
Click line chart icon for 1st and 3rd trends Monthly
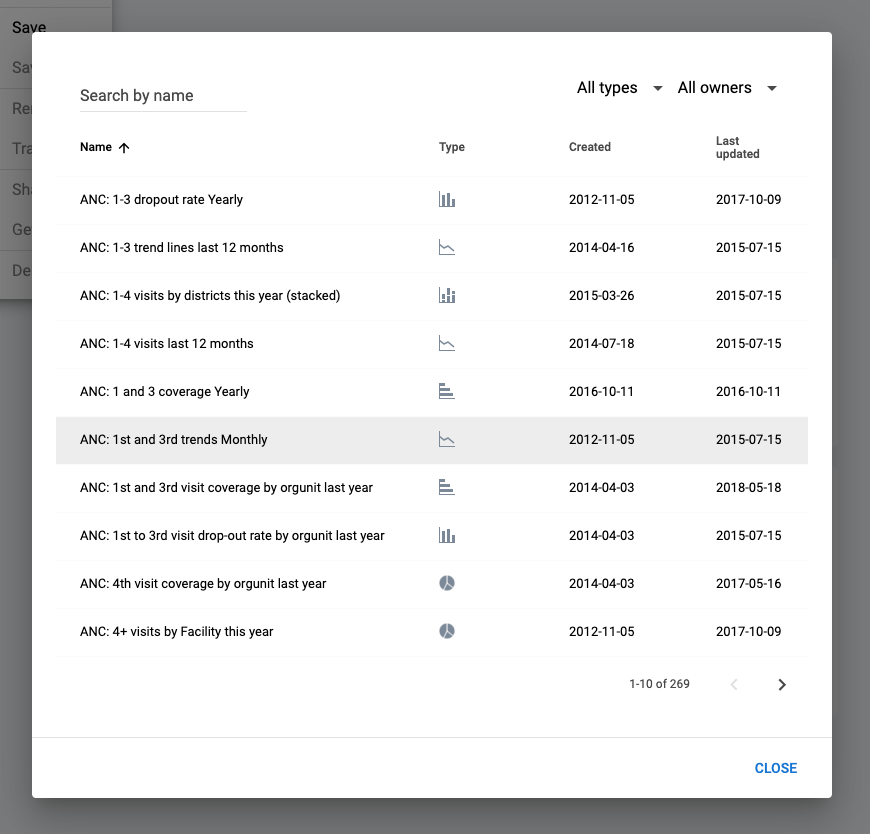click(x=447, y=439)
